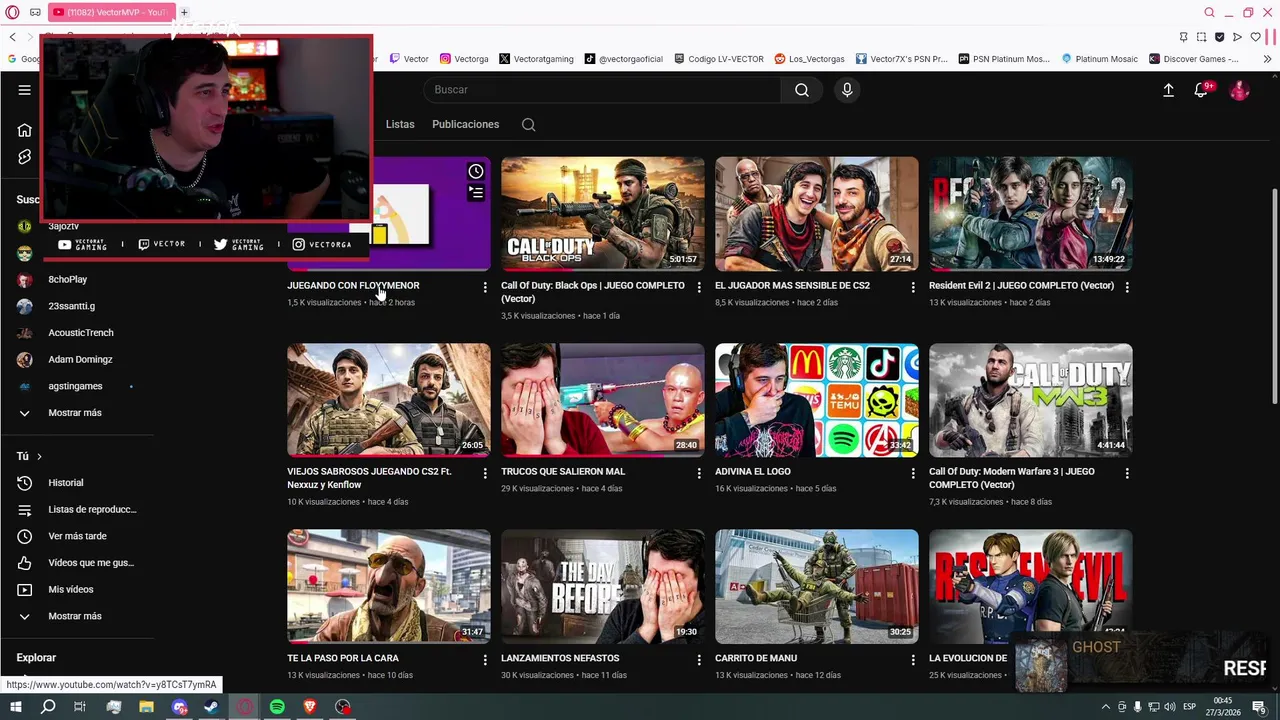Open the TE LA PASO POR LA CARA video title
Image resolution: width=1280 pixels, height=720 pixels.
pyautogui.click(x=343, y=658)
